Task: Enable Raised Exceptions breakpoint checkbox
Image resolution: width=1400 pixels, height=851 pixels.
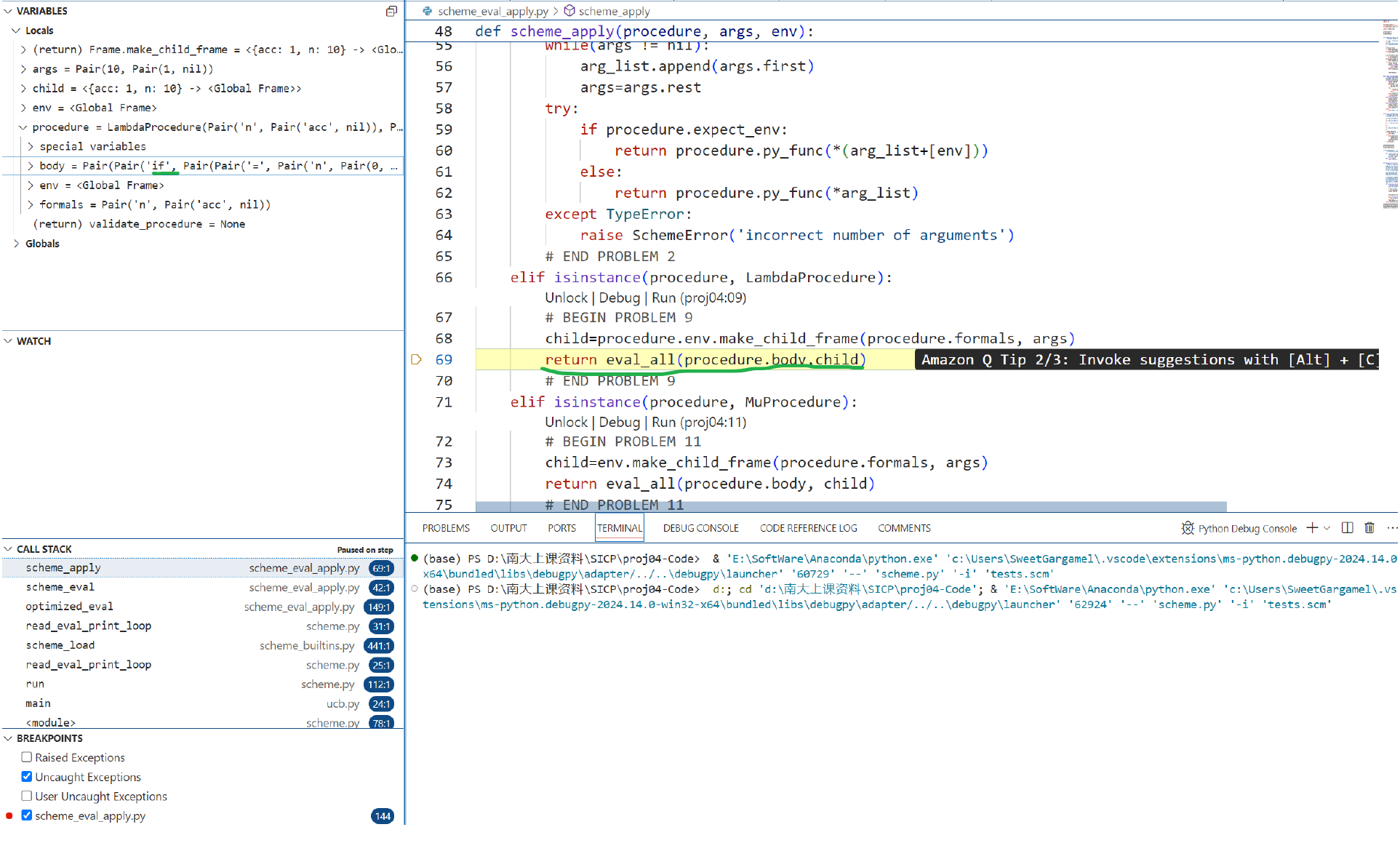Action: coord(27,757)
